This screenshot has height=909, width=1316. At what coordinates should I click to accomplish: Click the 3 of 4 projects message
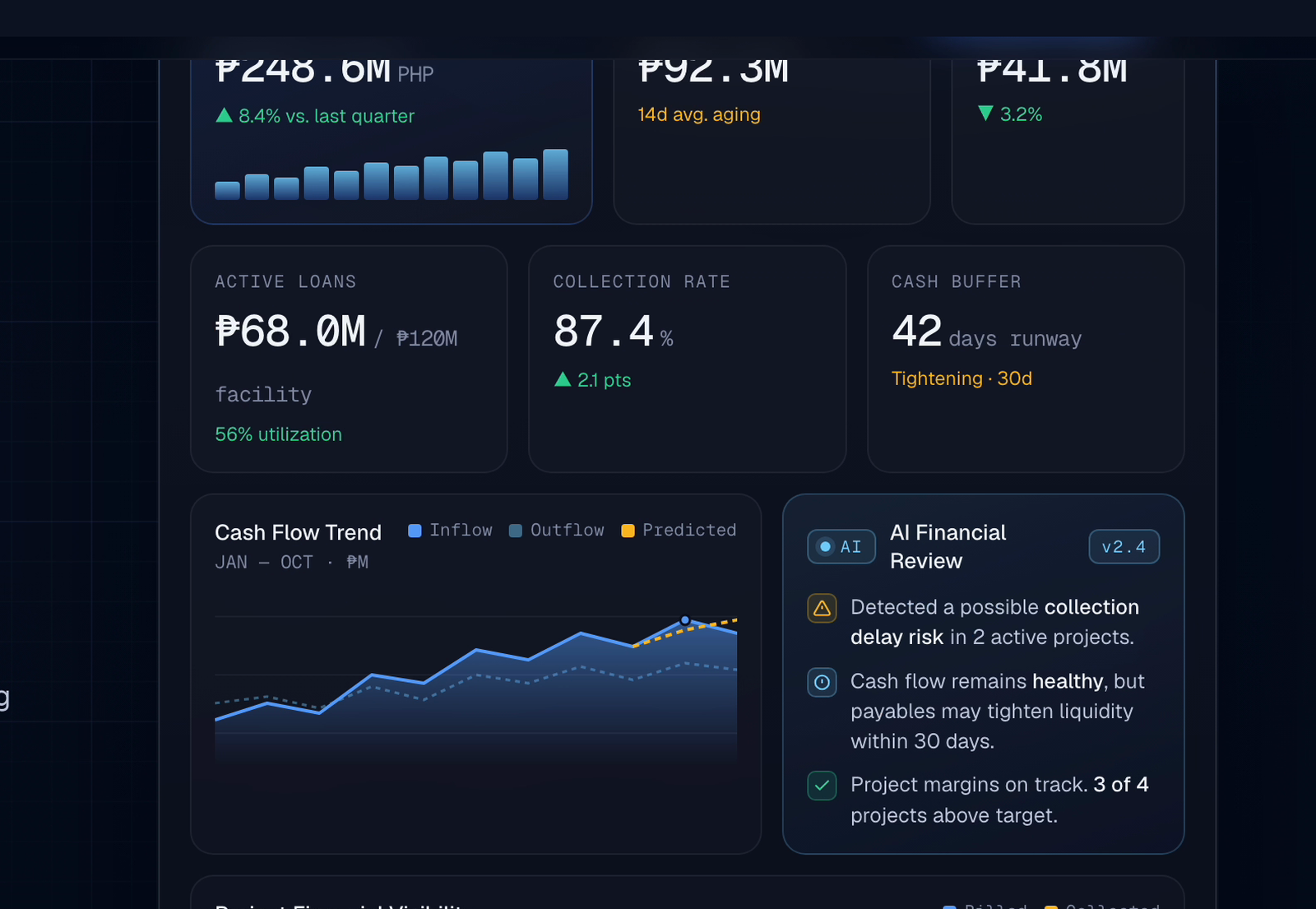click(999, 800)
